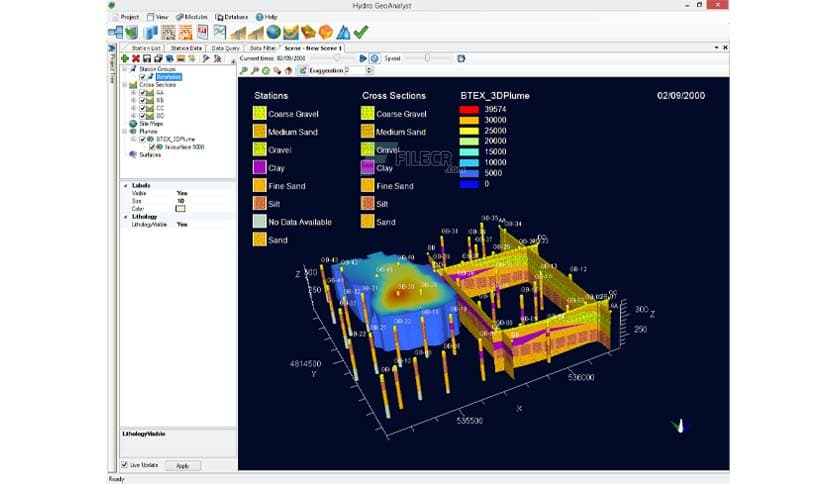Viewport: 836px width, 484px height.
Task: Click the Speed slider
Action: tap(428, 58)
